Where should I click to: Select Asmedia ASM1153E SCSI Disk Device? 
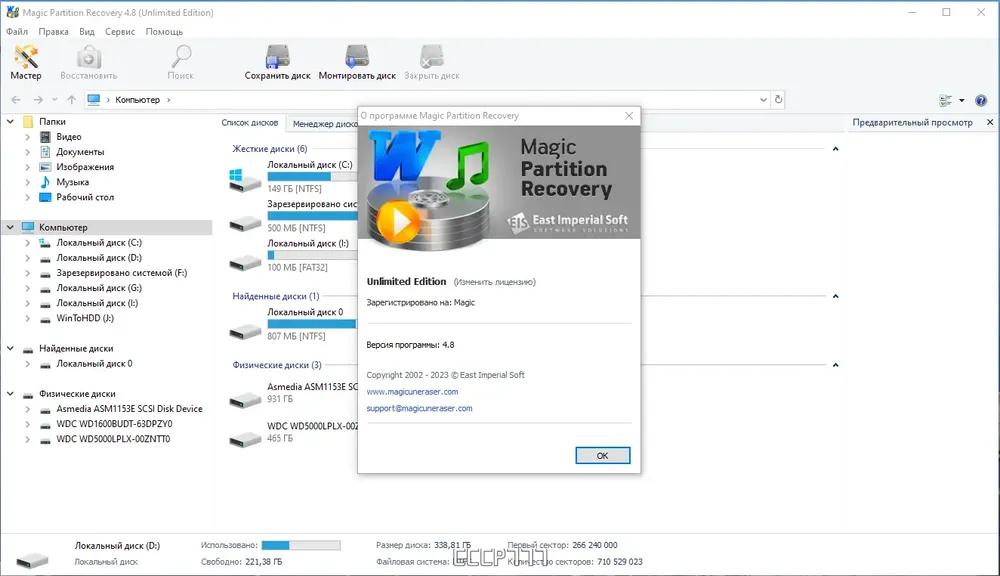(x=129, y=408)
